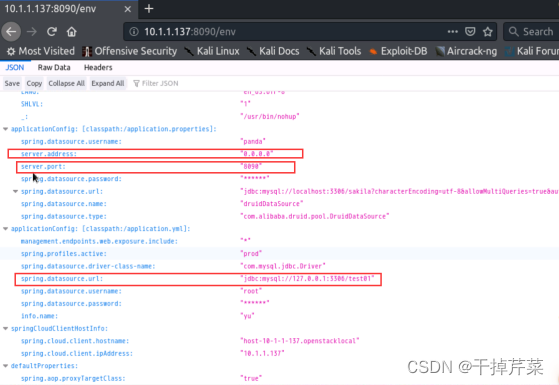Bookmark this page with the star icon
559x385 pixels.
click(488, 32)
